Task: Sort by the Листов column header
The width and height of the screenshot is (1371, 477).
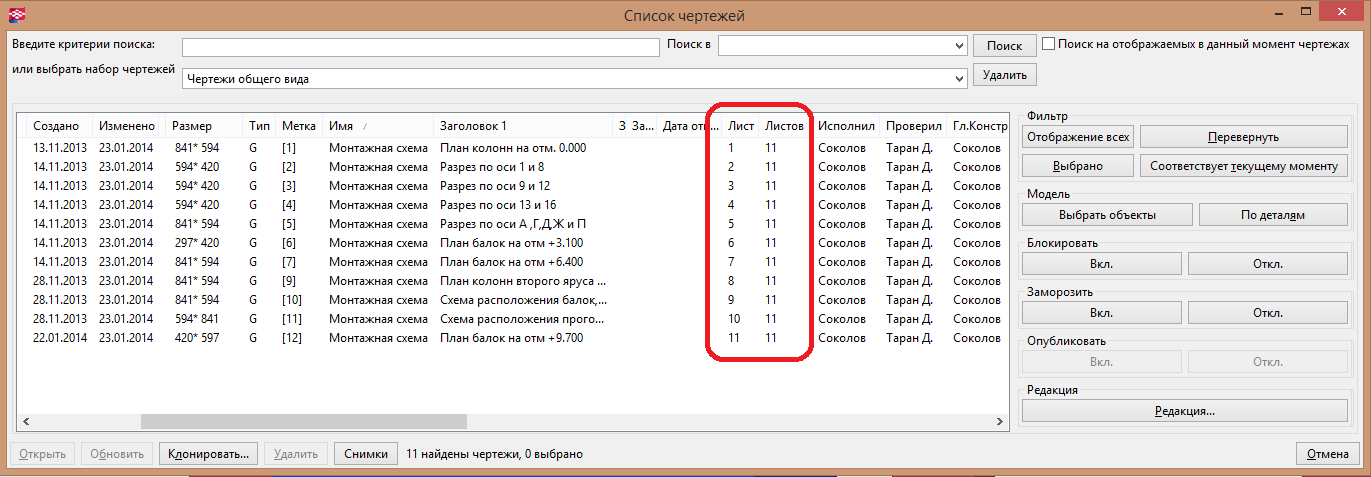Action: pyautogui.click(x=785, y=126)
